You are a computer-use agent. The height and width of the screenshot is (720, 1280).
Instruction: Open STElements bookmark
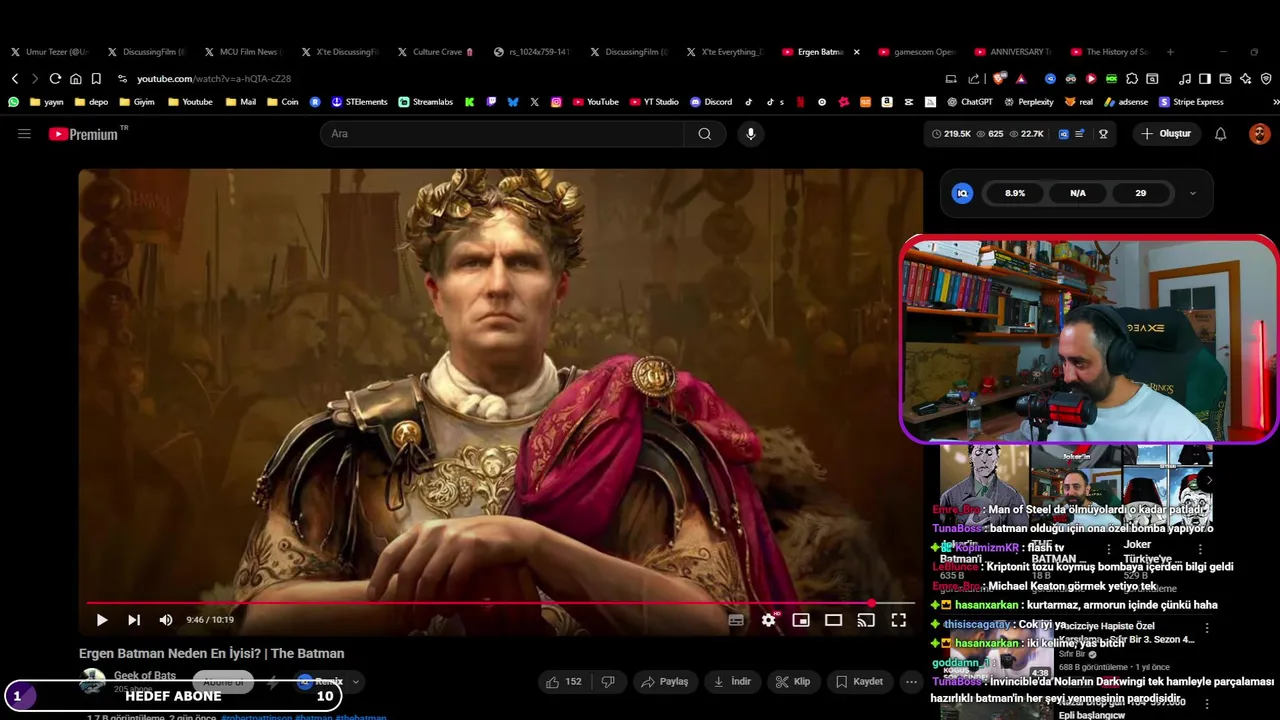pos(359,102)
